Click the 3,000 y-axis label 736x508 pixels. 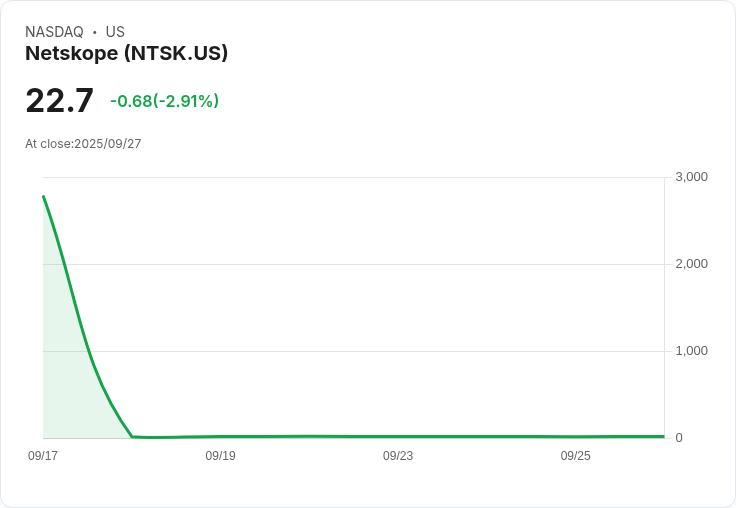[691, 177]
